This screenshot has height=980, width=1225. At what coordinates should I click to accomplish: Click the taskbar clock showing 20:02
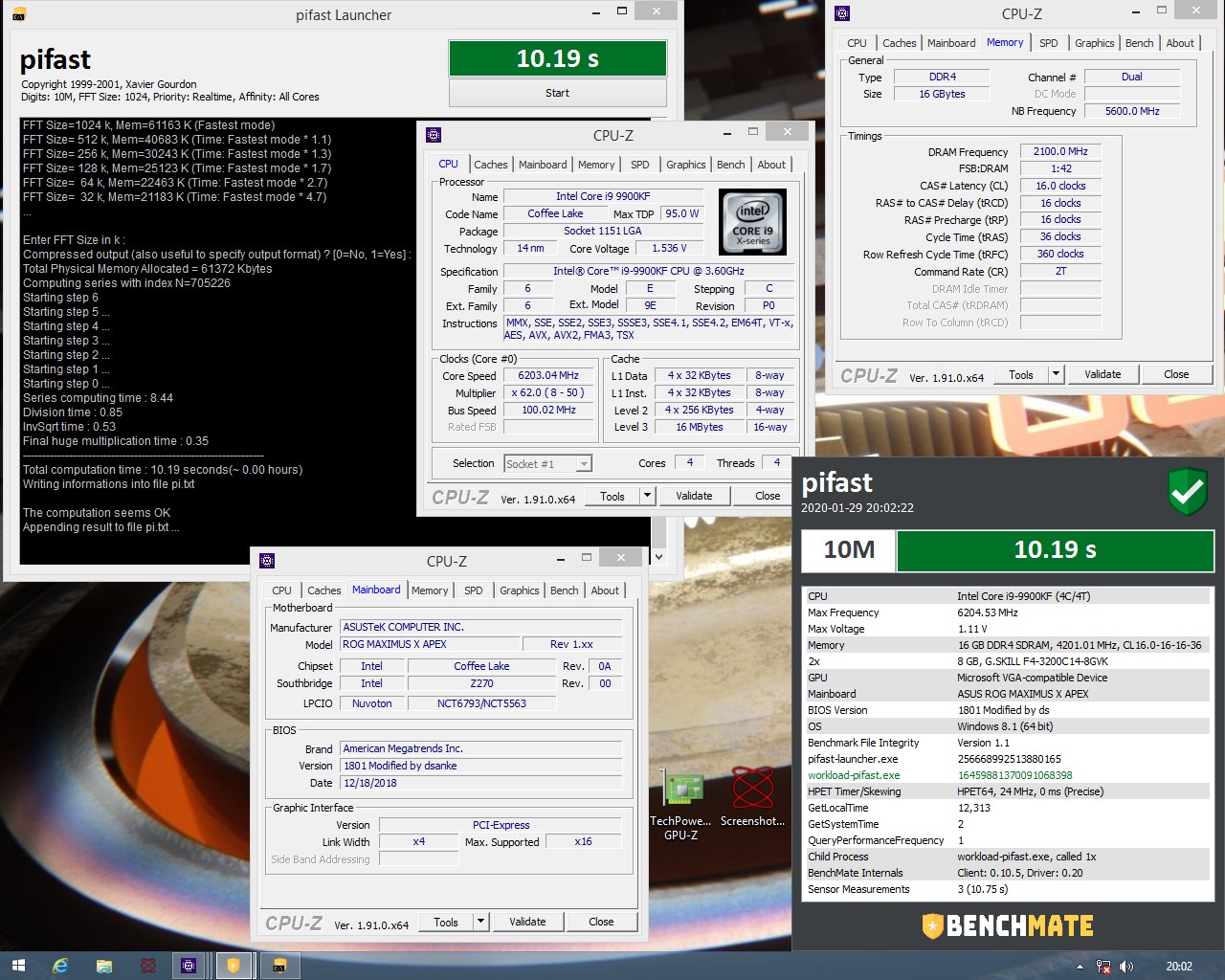pos(1179,967)
